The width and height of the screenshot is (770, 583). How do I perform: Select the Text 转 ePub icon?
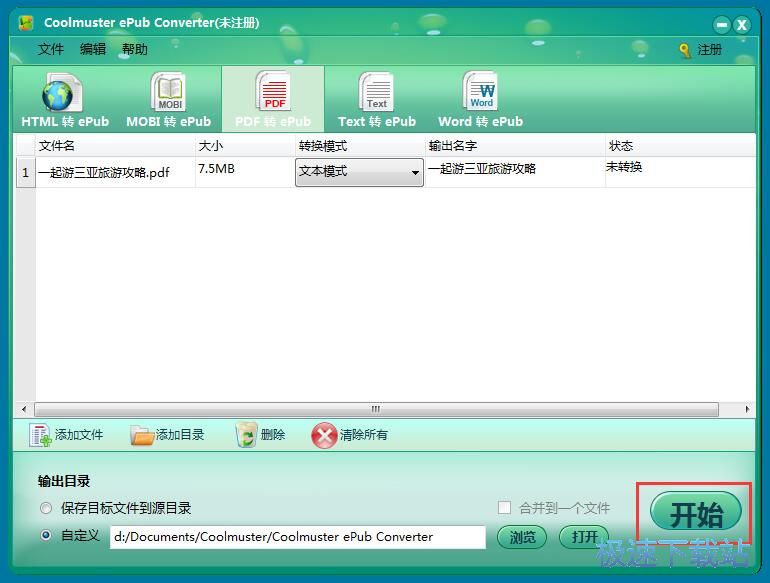[x=376, y=92]
